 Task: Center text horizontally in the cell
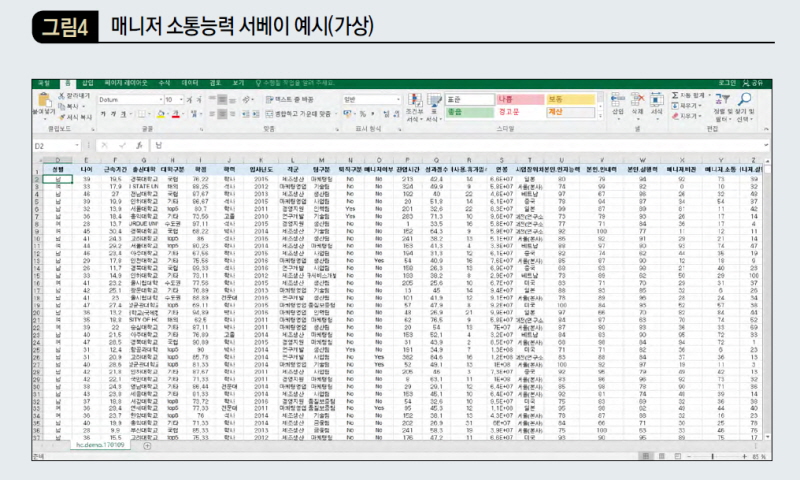click(222, 114)
